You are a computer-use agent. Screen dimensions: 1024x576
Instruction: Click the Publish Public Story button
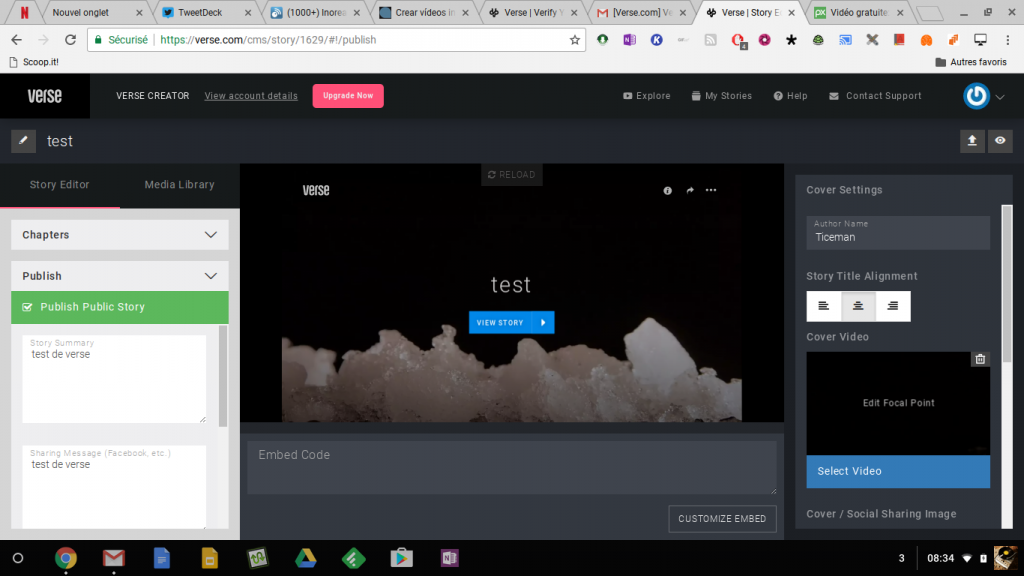120,308
